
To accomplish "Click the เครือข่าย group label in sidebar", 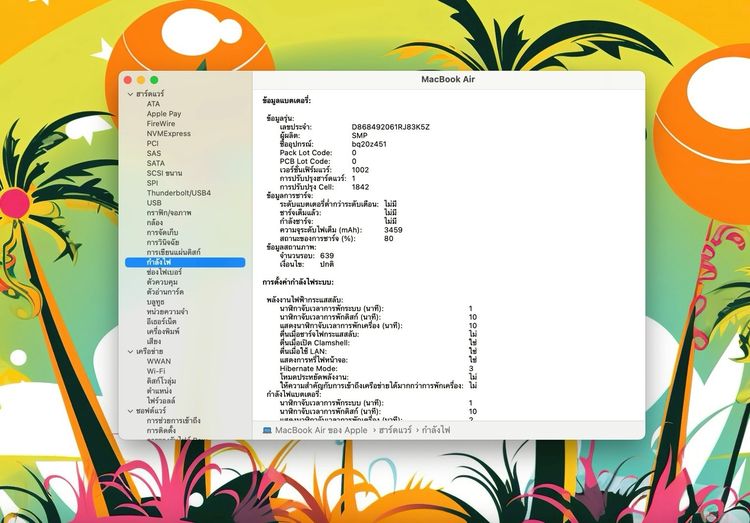I will (149, 351).
